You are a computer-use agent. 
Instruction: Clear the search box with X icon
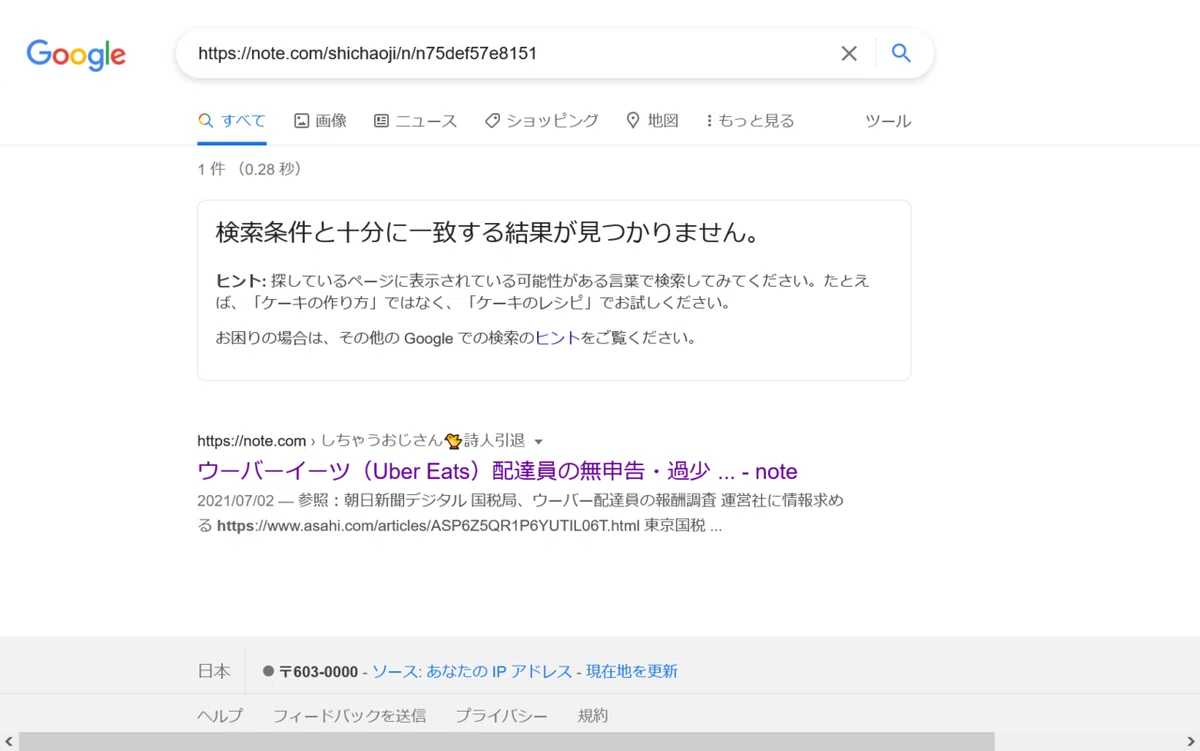[849, 54]
